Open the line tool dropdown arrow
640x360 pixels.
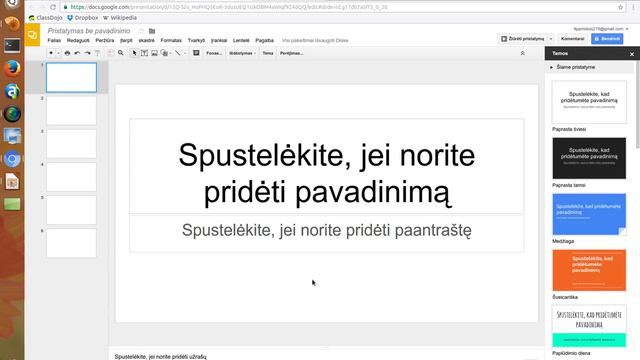tap(184, 53)
